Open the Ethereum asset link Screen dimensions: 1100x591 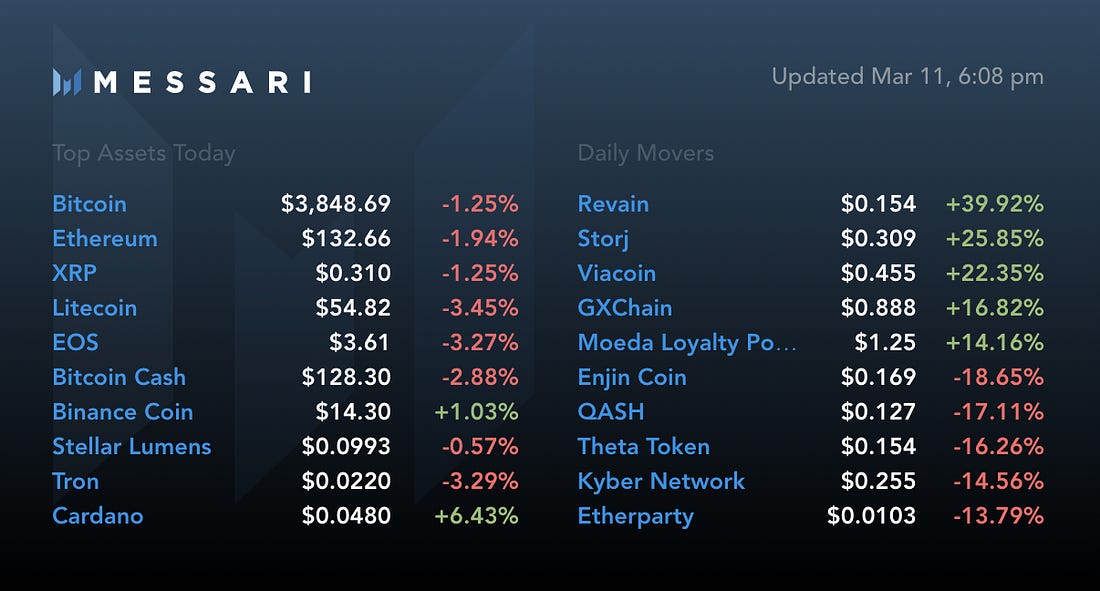105,239
